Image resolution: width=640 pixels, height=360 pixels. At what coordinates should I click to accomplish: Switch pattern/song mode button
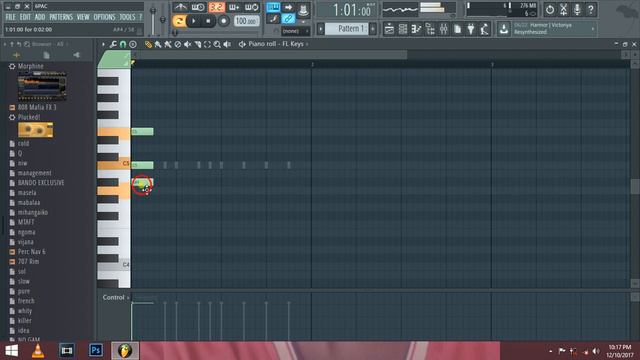tap(179, 21)
